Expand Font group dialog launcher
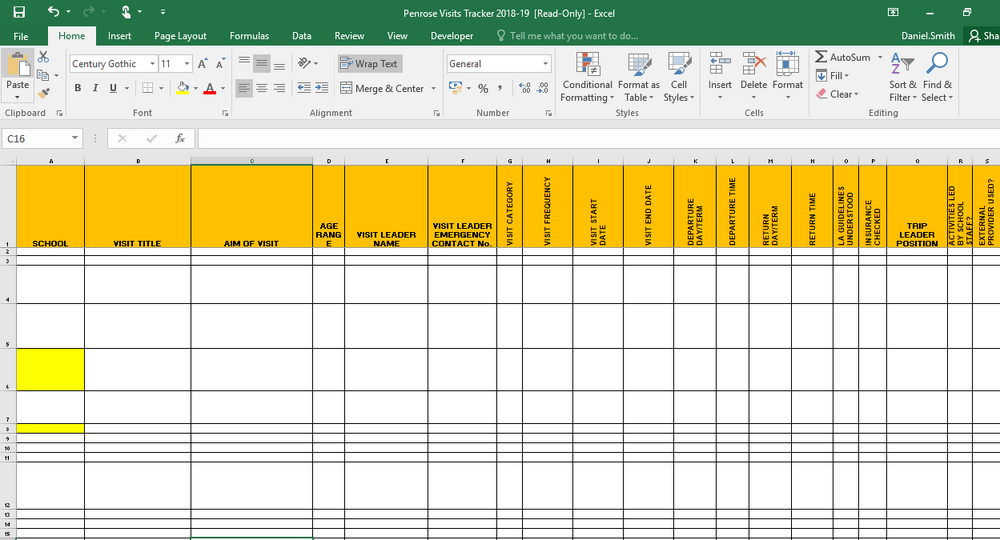1000x540 pixels. [x=225, y=113]
